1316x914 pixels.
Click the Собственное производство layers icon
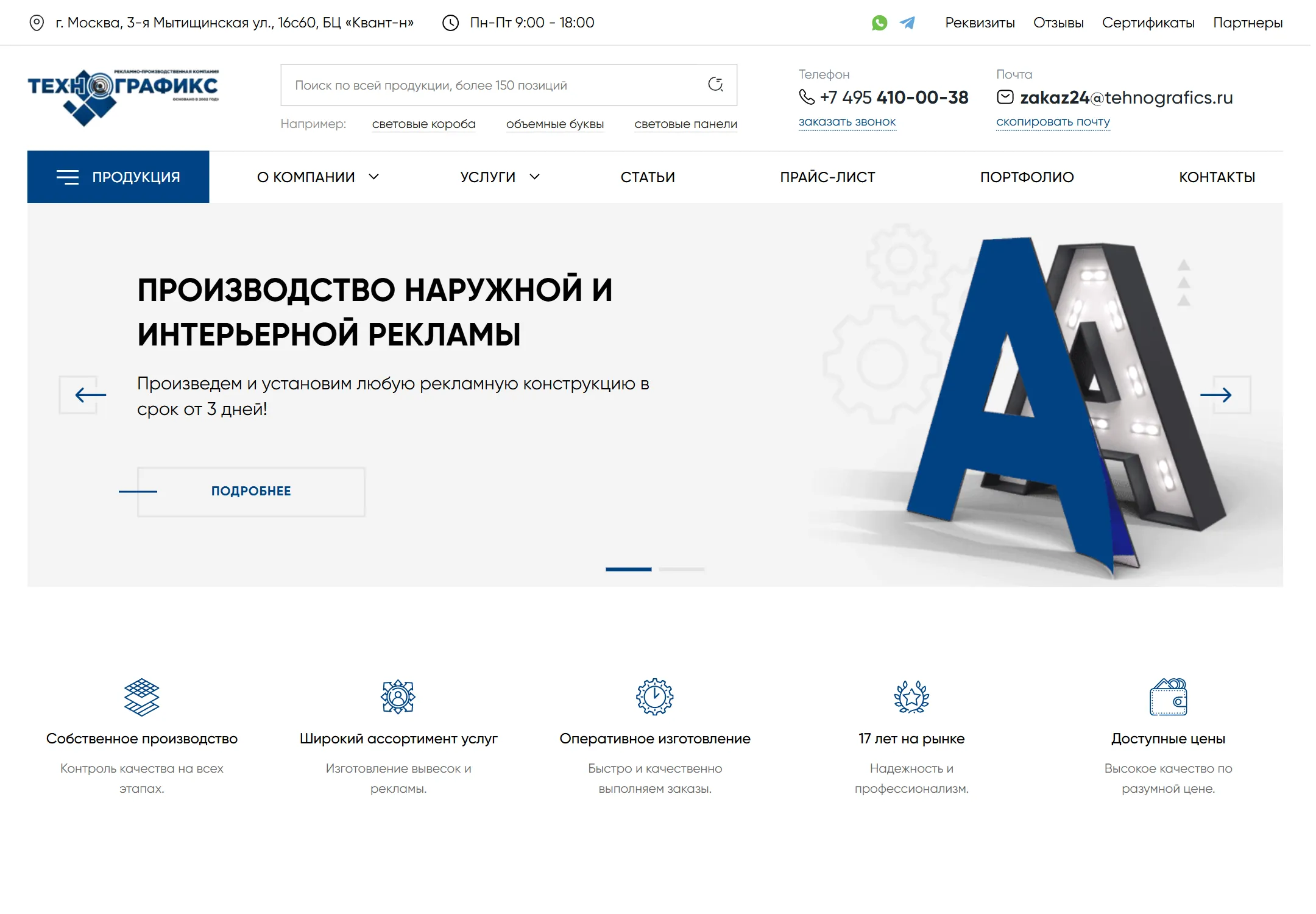(x=141, y=696)
